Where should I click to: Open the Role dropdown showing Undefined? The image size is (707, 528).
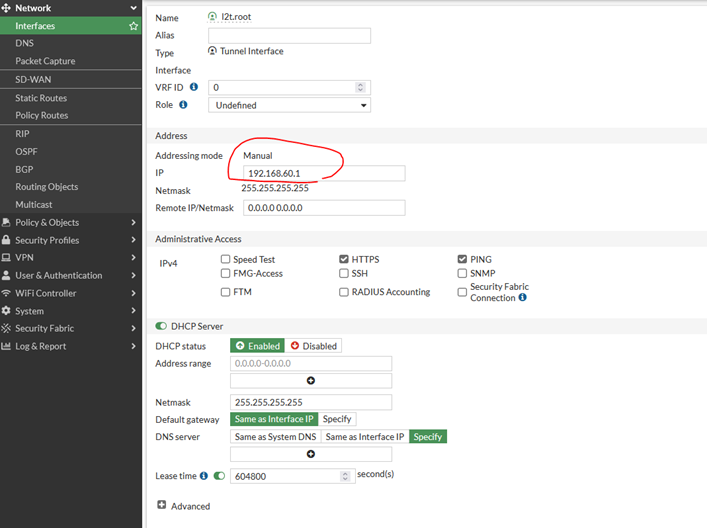click(x=289, y=105)
